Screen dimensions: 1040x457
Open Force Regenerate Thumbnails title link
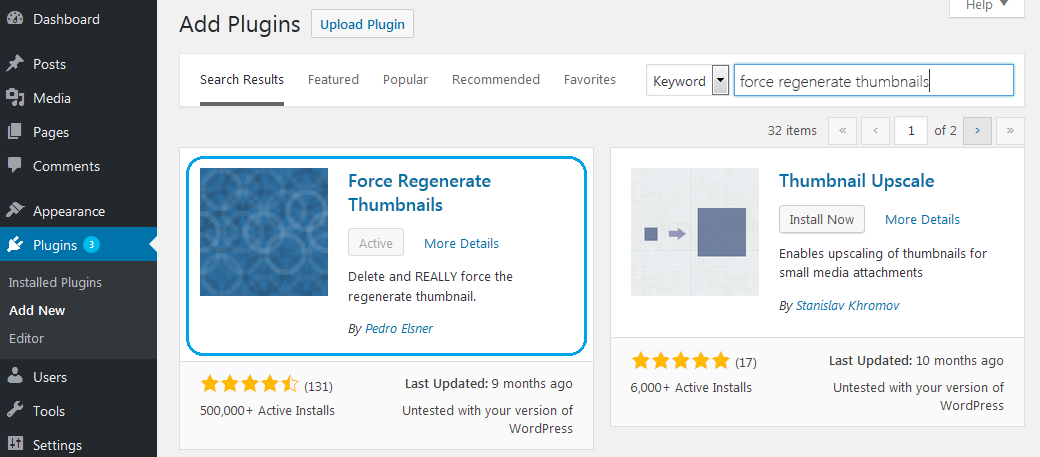(419, 193)
